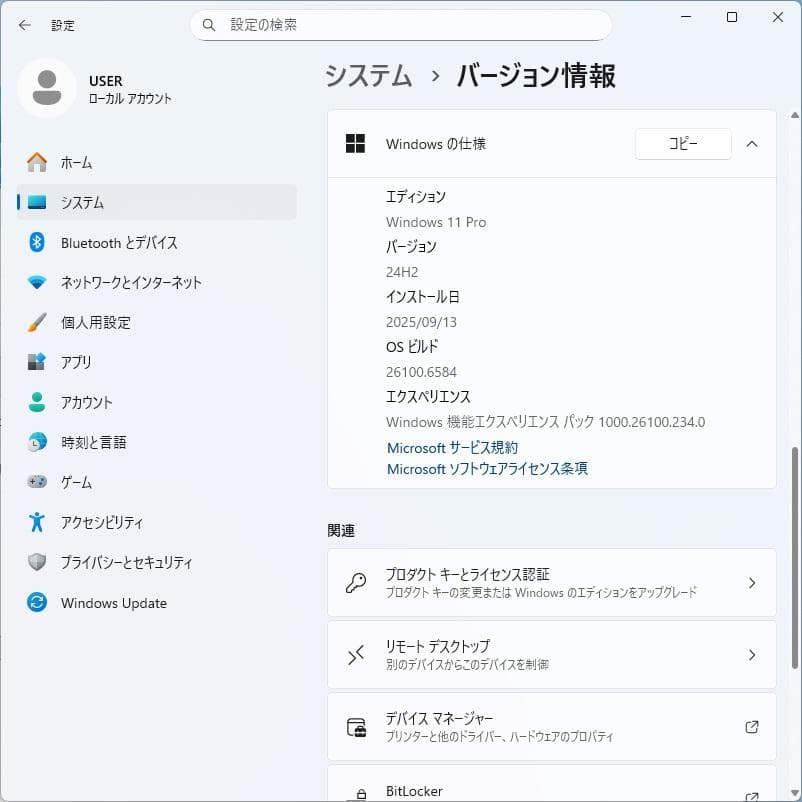Screen dimensions: 802x802
Task: Open プロダクト キーとライセンス認証 page
Action: point(551,582)
